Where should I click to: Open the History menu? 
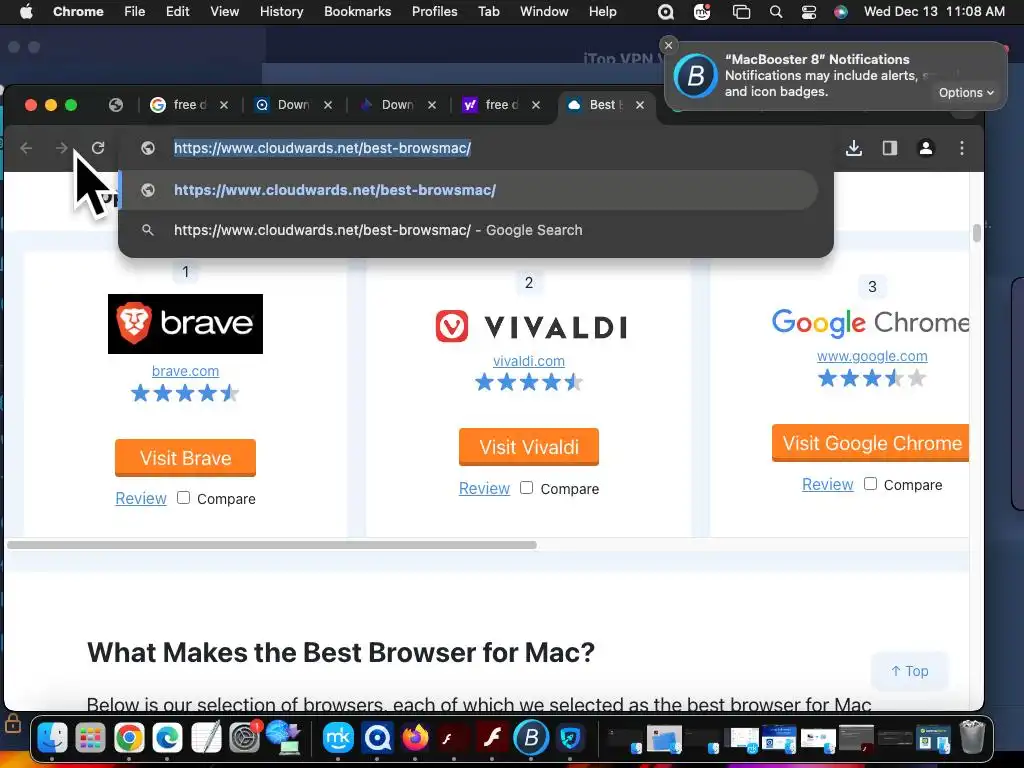click(281, 12)
